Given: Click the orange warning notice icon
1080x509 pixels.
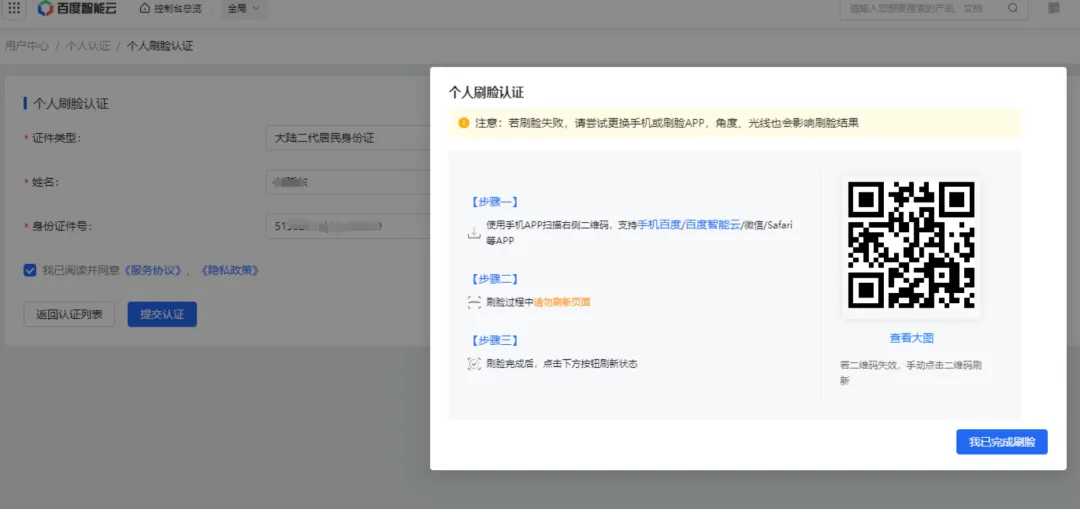Looking at the screenshot, I should pyautogui.click(x=464, y=123).
